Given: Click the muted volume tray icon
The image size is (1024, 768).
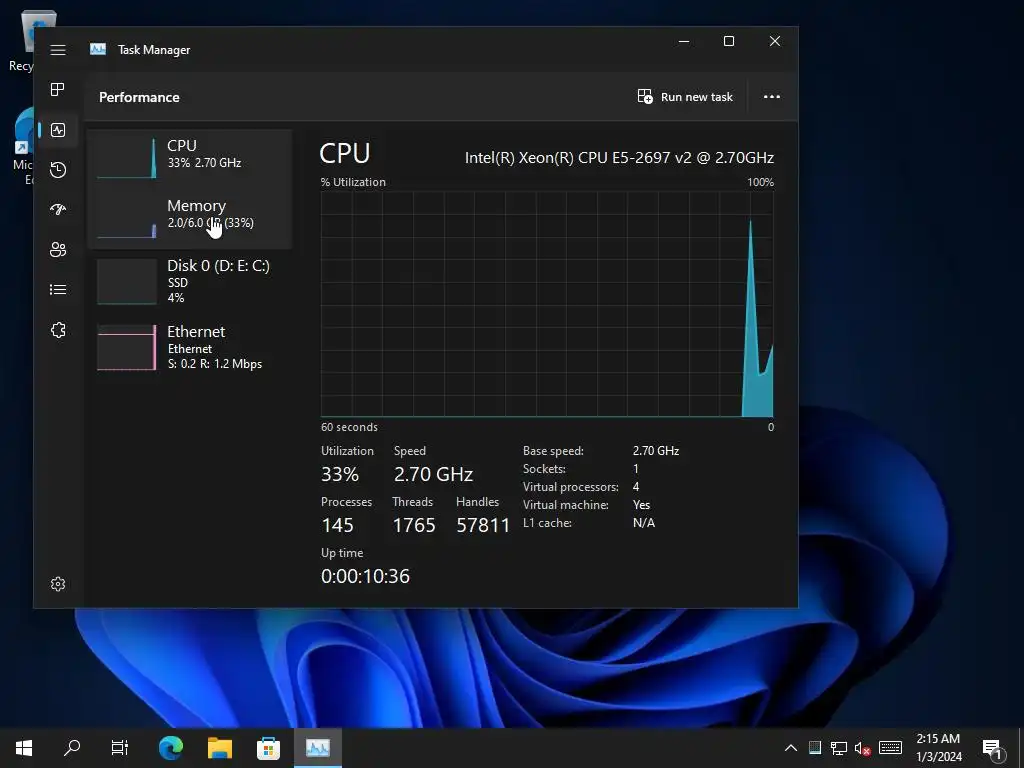Looking at the screenshot, I should point(863,748).
